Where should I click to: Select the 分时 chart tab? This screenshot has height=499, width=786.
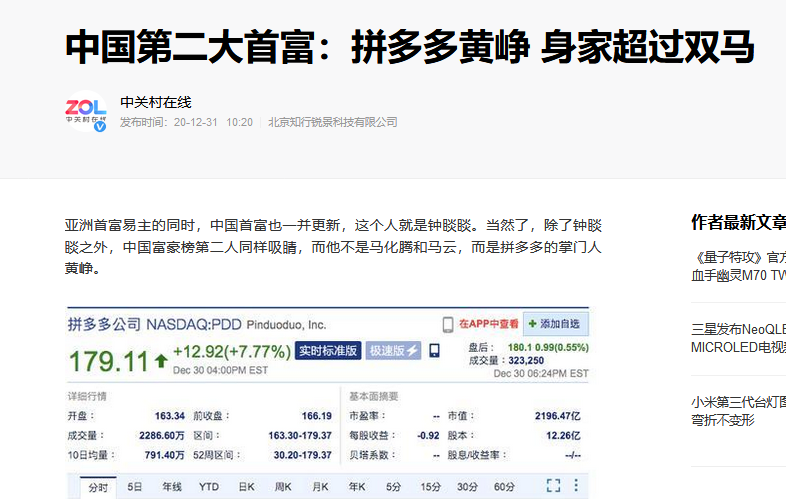[x=98, y=487]
